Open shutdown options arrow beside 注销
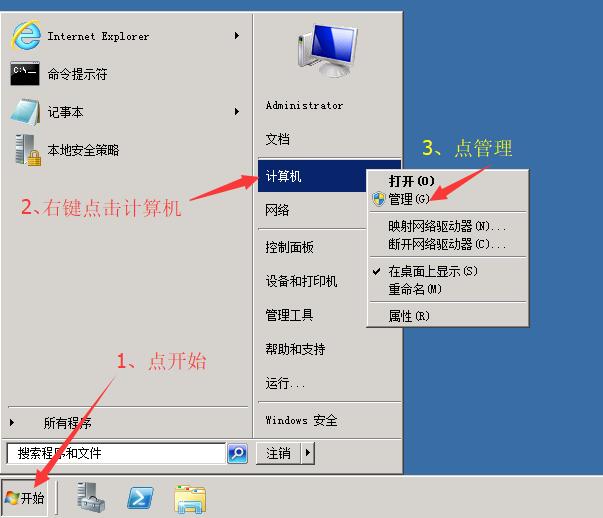 (x=307, y=454)
